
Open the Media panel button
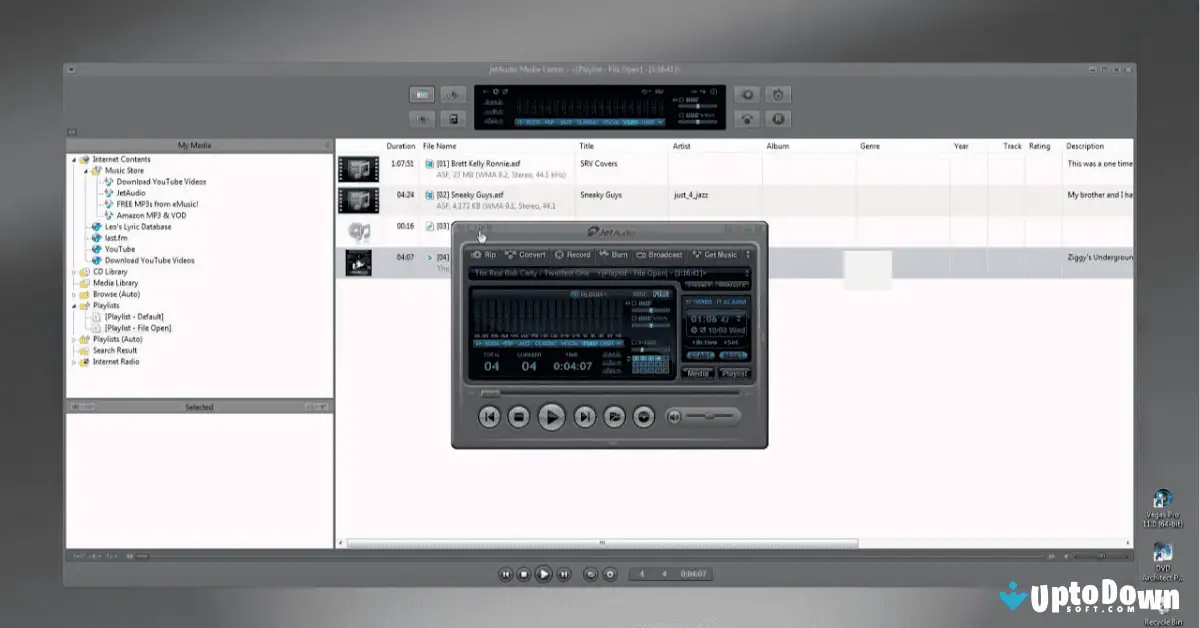[x=697, y=372]
